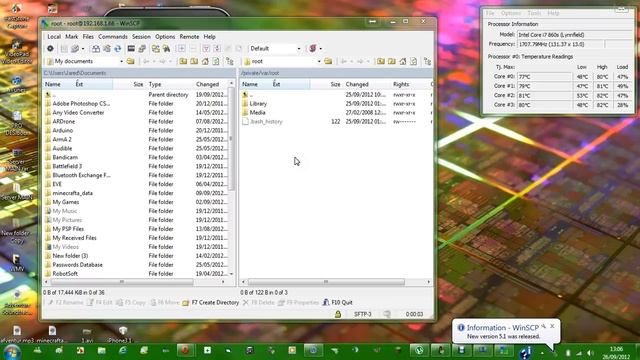Select the Arduino folder
This screenshot has height=360, width=640.
click(x=62, y=130)
